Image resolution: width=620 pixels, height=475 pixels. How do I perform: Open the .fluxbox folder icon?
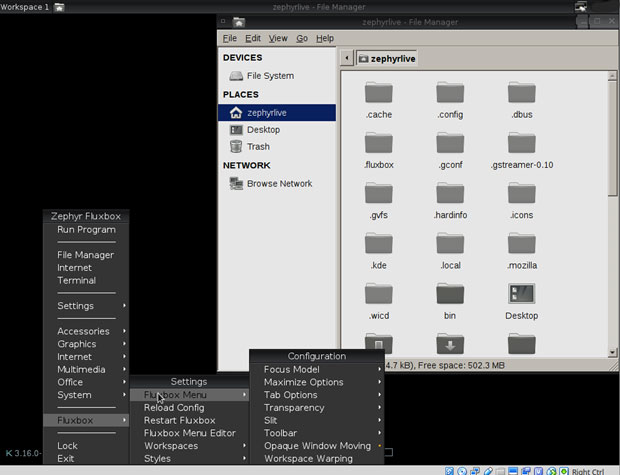[x=379, y=144]
